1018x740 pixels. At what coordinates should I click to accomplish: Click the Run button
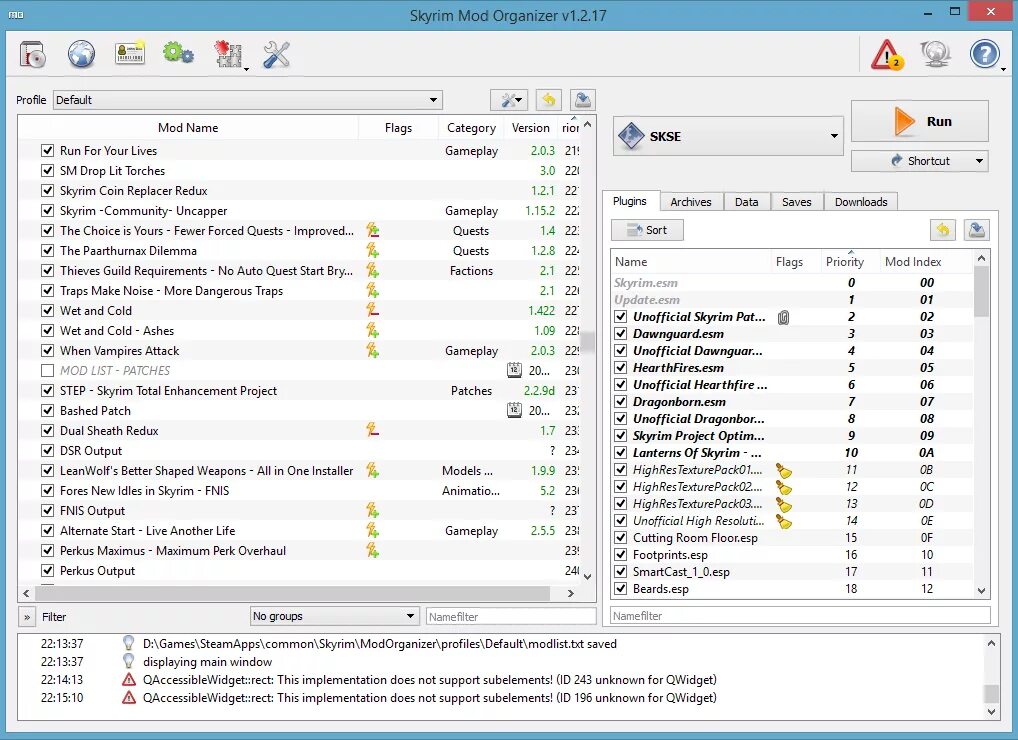pos(920,121)
